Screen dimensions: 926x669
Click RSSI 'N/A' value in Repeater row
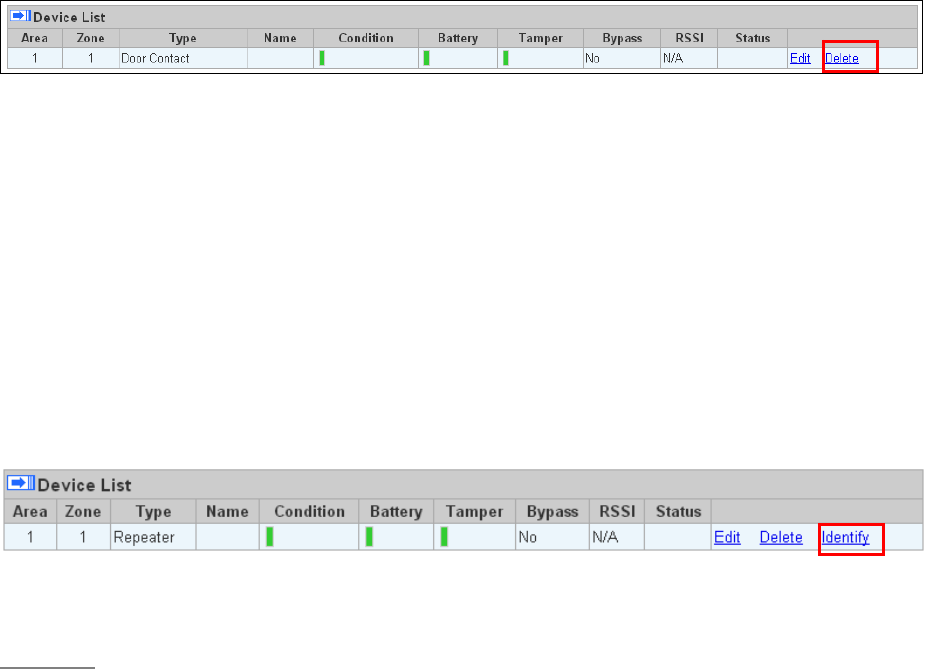pyautogui.click(x=605, y=537)
